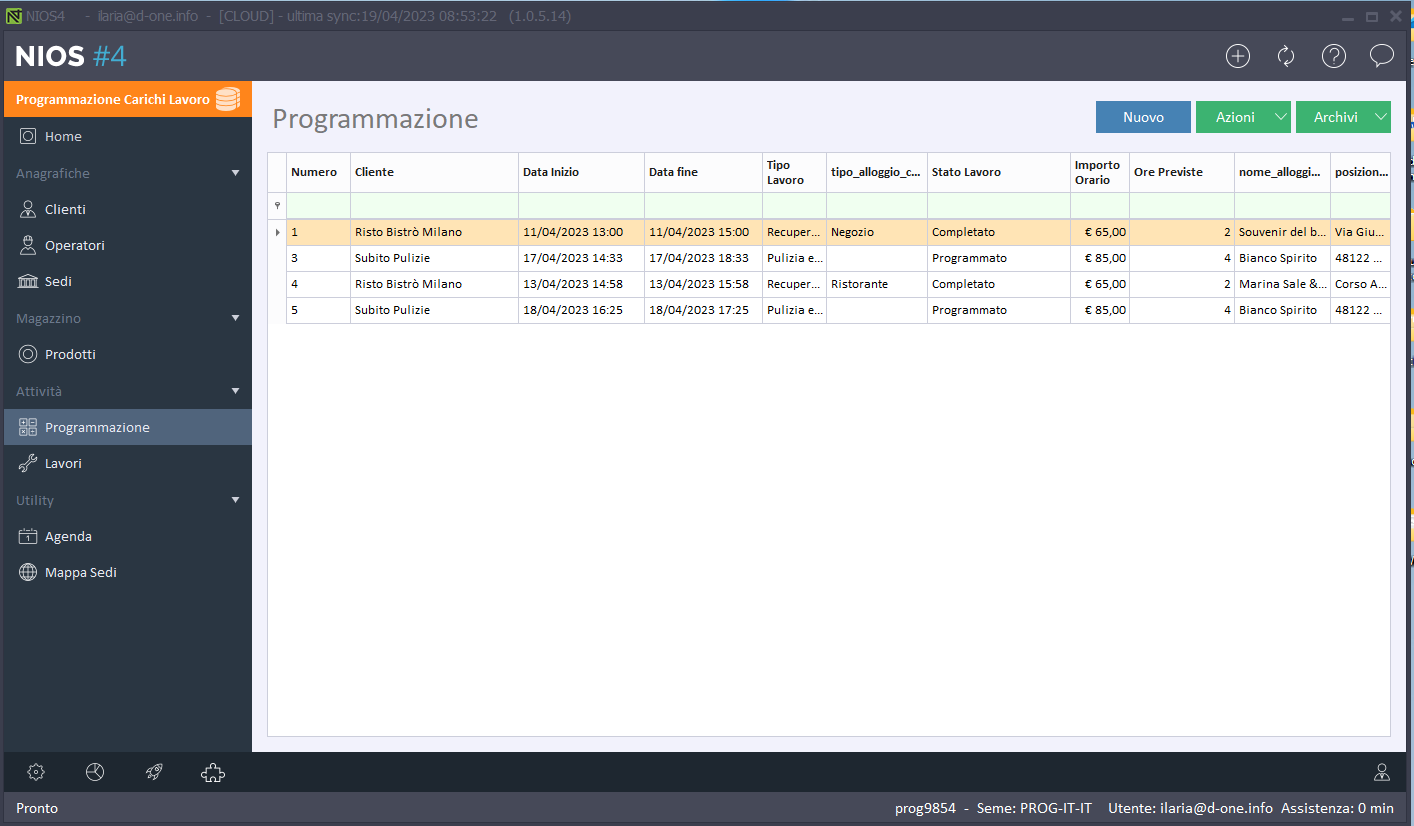This screenshot has height=826, width=1414.
Task: Click the pie chart icon in bottom bar
Action: point(95,772)
